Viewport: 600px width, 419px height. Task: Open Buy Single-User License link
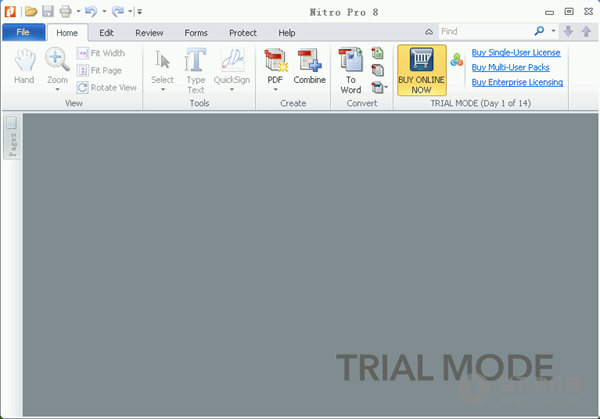[x=516, y=53]
